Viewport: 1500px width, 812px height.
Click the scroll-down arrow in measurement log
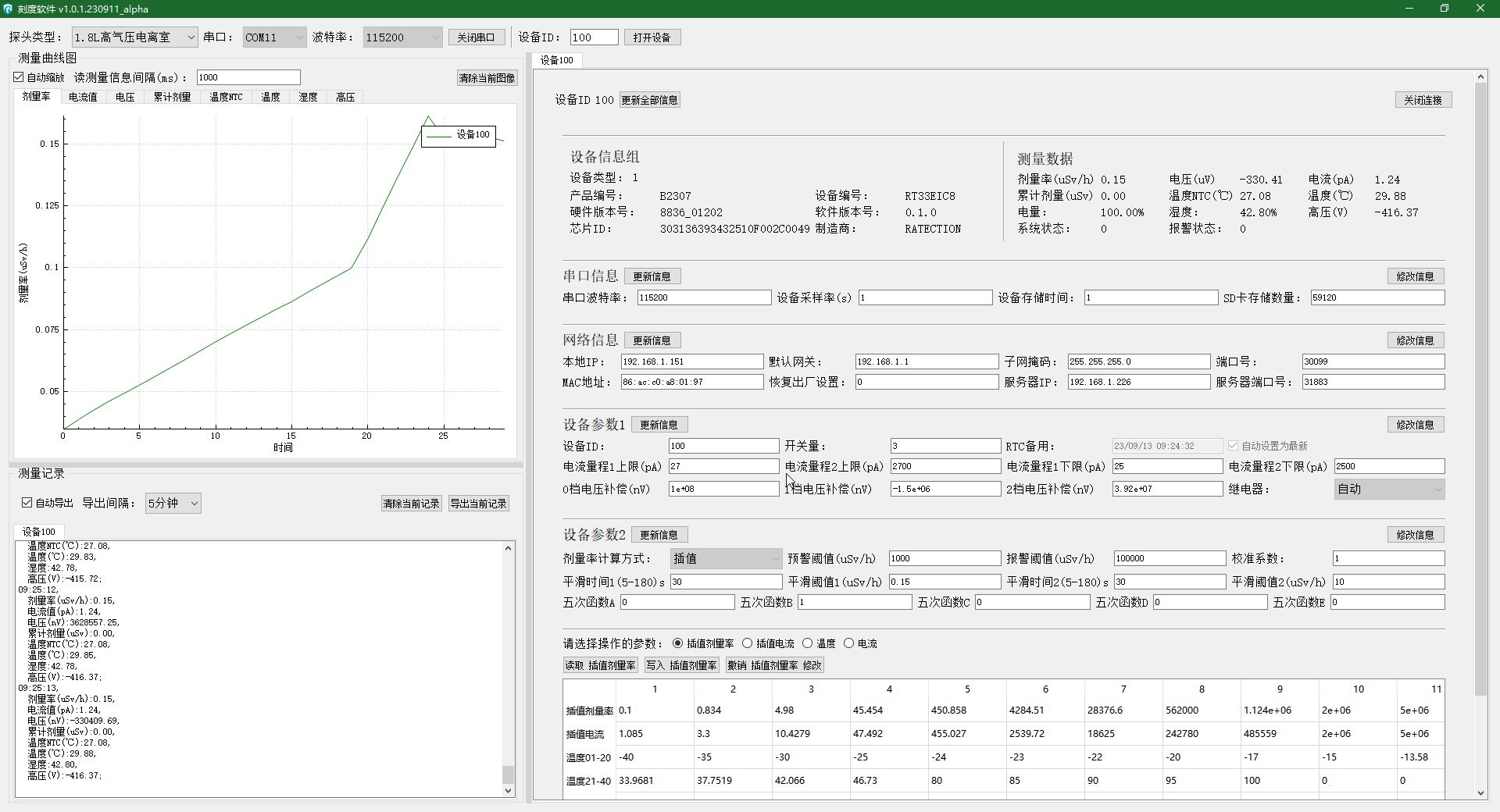[508, 790]
